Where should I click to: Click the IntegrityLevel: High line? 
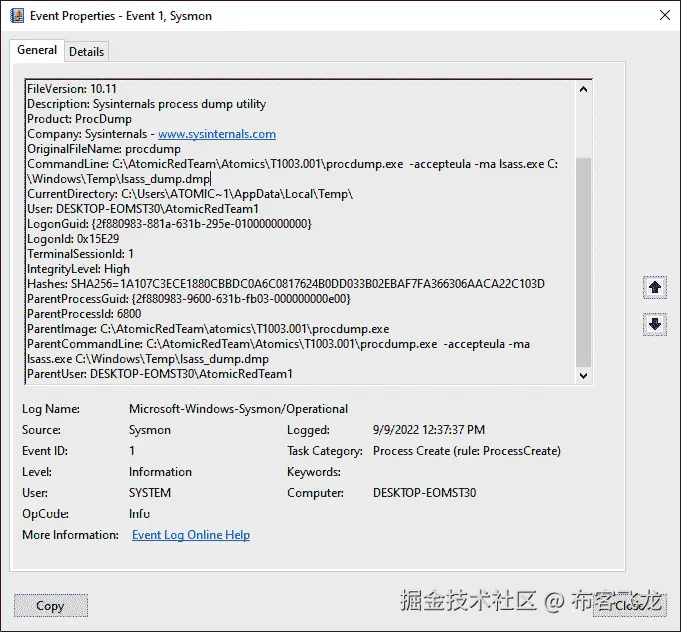point(79,269)
